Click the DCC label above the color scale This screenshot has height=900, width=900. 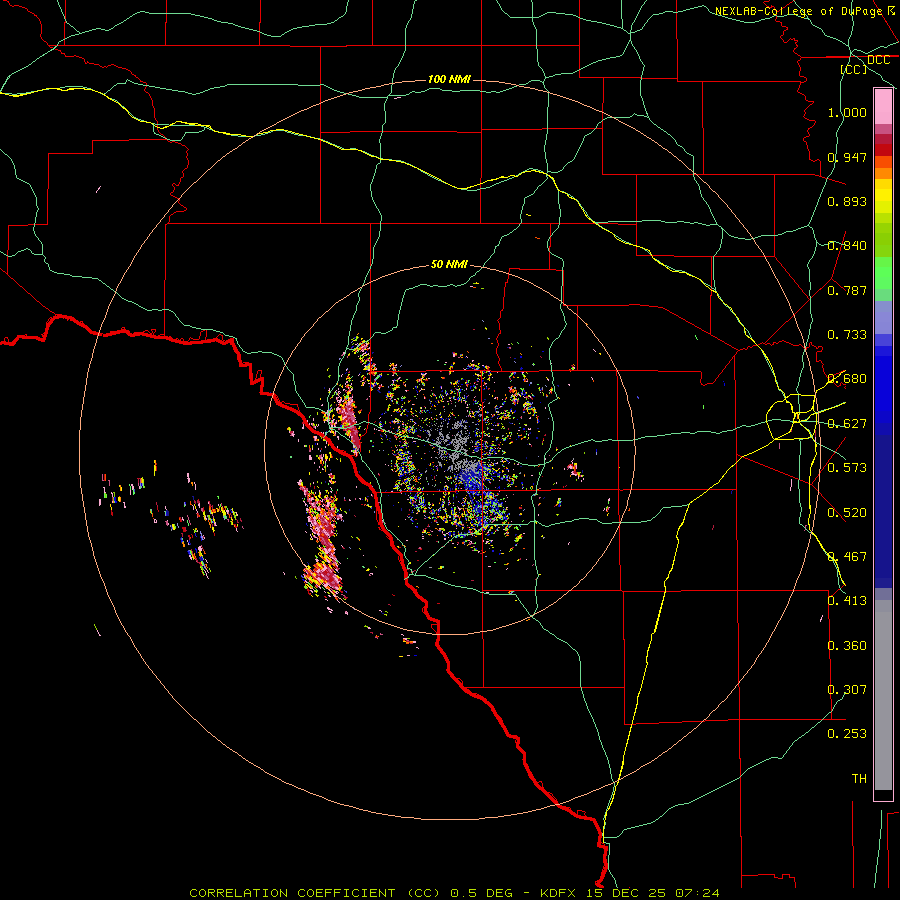[x=878, y=60]
